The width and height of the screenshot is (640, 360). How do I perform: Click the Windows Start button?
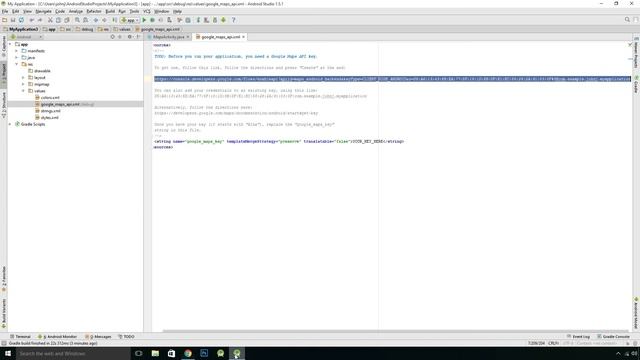(8, 353)
